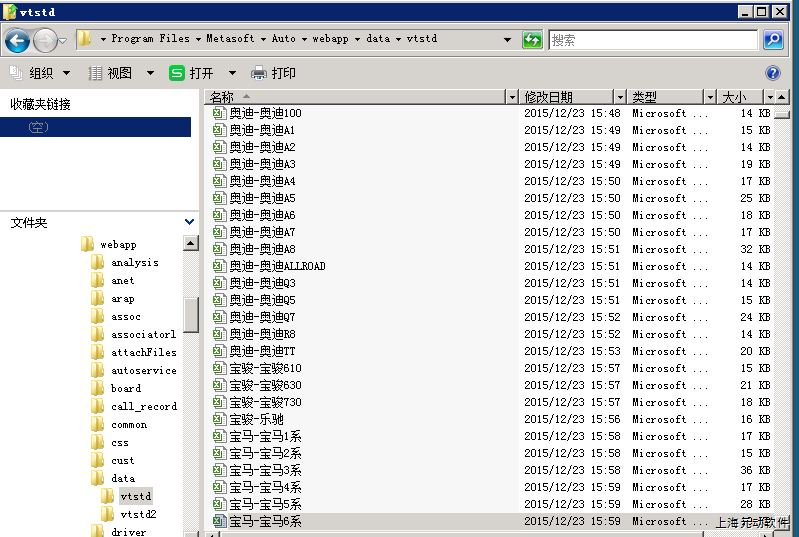Open dropdown arrow next to 打开 button

(x=232, y=73)
